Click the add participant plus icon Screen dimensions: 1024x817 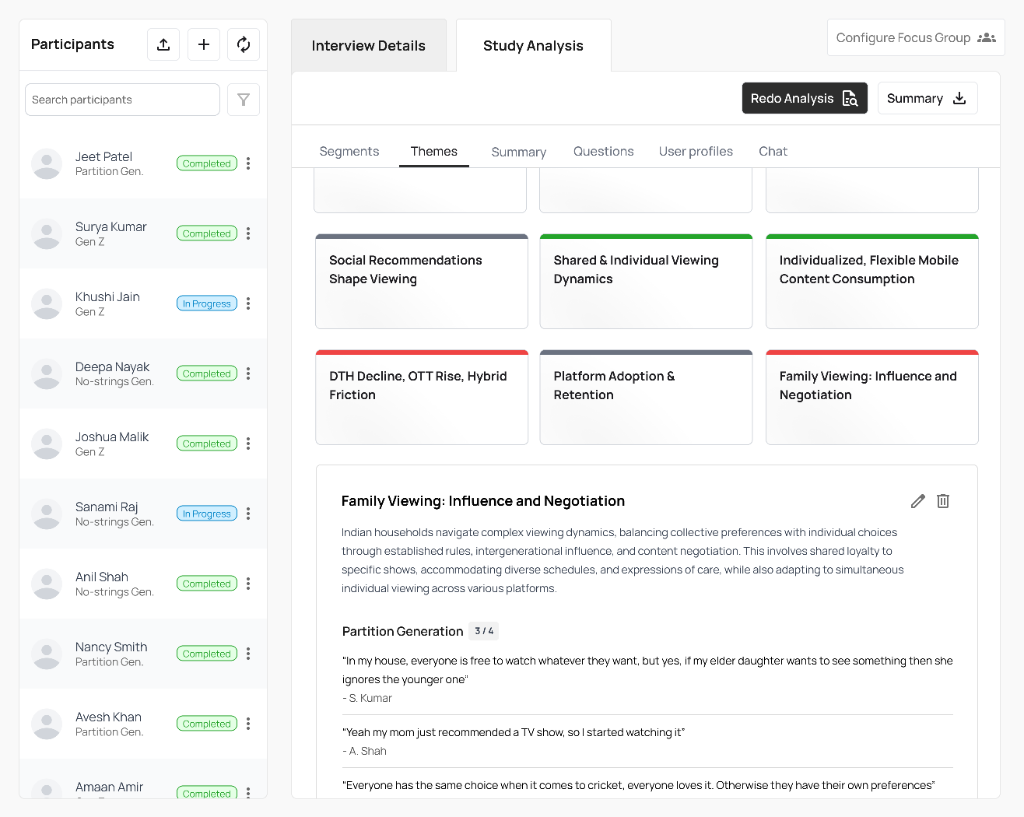click(203, 44)
